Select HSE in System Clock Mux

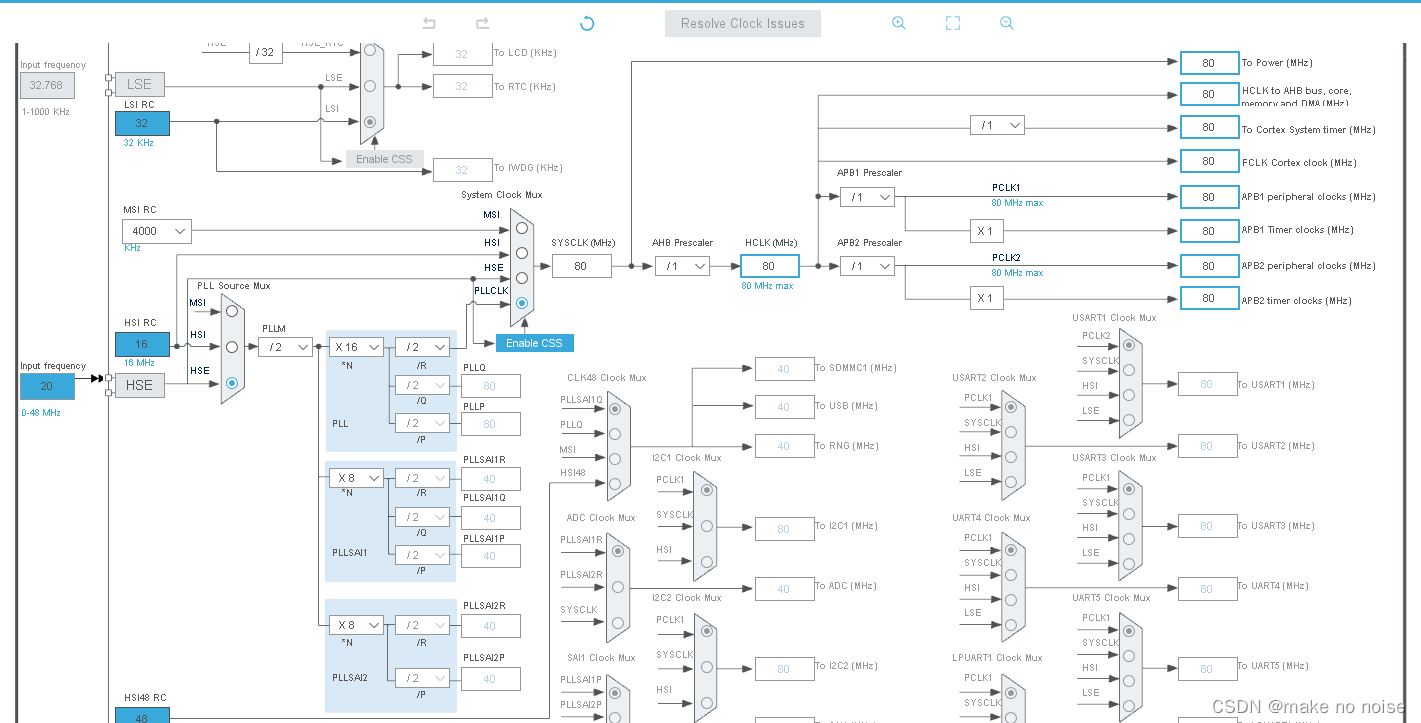point(521,277)
